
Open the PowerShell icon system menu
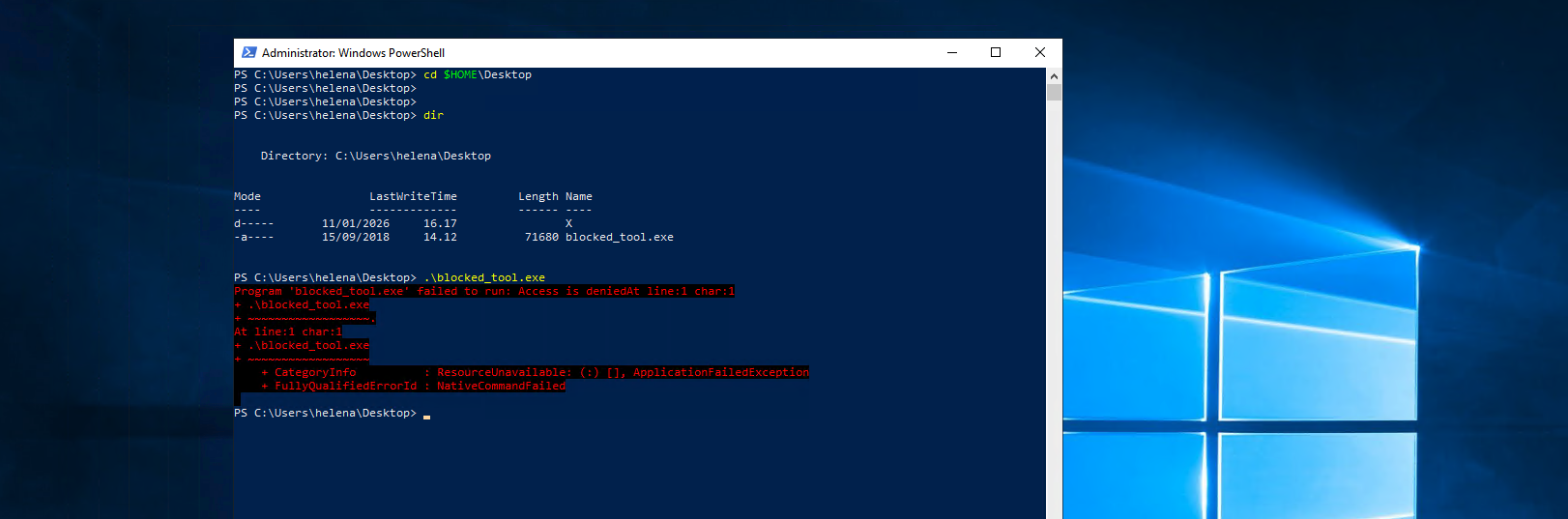pos(248,53)
